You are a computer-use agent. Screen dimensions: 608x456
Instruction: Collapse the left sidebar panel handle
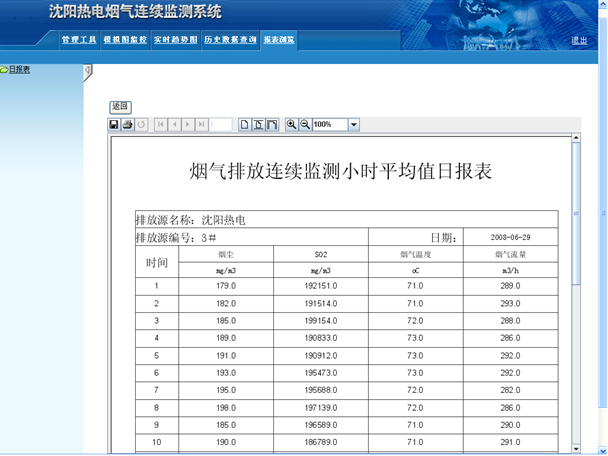87,71
